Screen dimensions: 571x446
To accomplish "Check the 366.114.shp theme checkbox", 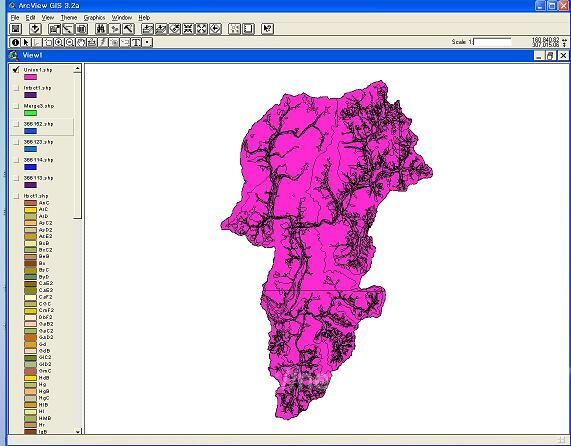I will [x=16, y=160].
